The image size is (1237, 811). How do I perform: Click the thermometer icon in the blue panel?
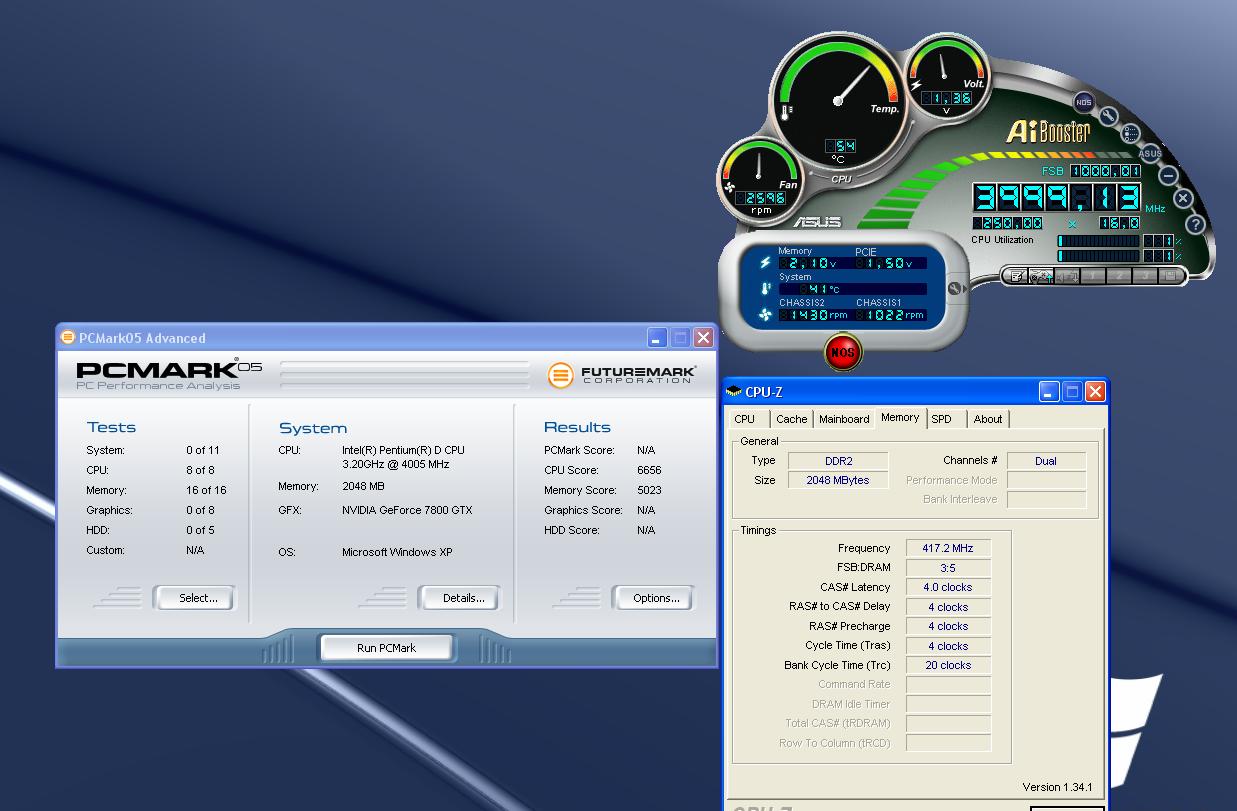(764, 288)
